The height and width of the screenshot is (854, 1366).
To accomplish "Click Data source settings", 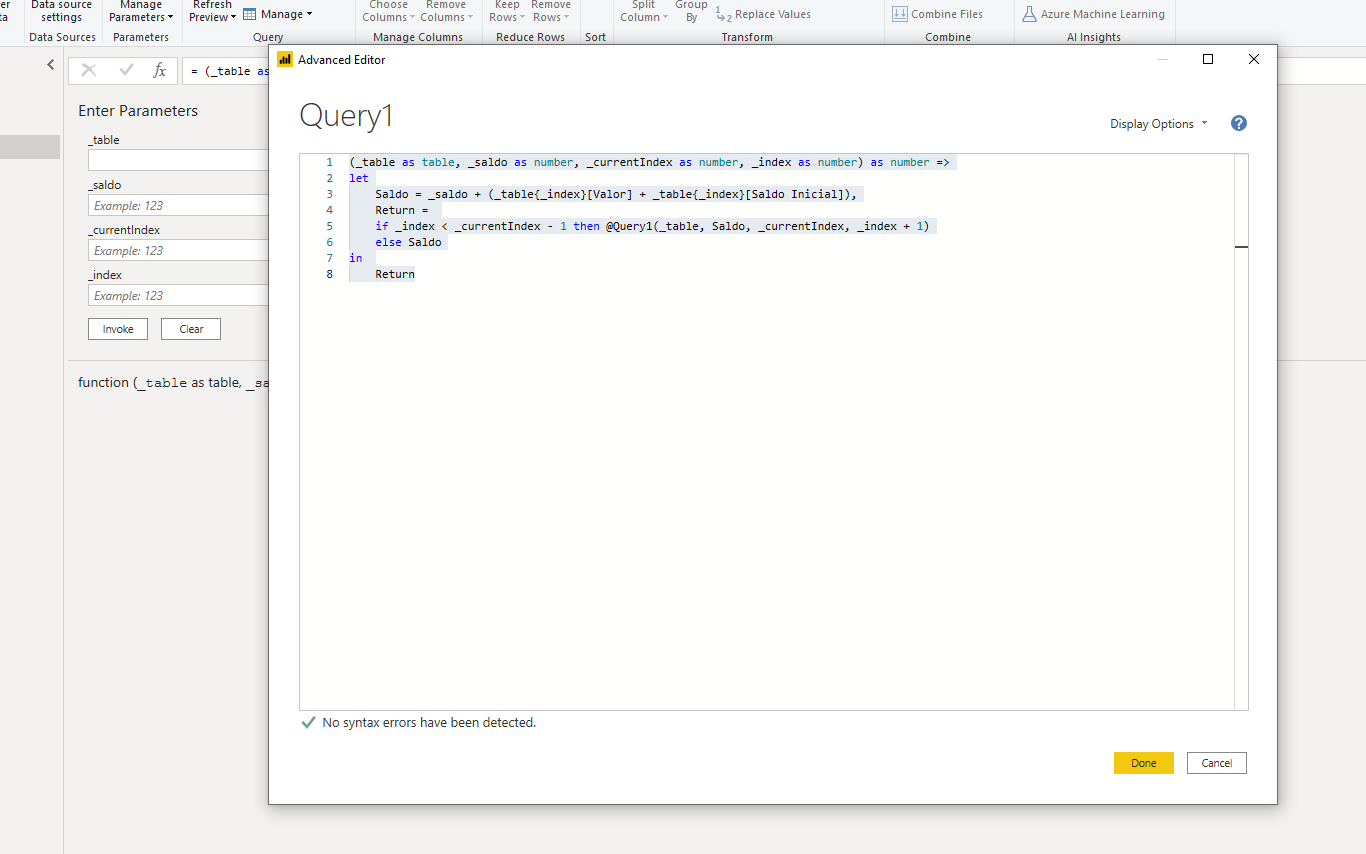I will pyautogui.click(x=62, y=11).
